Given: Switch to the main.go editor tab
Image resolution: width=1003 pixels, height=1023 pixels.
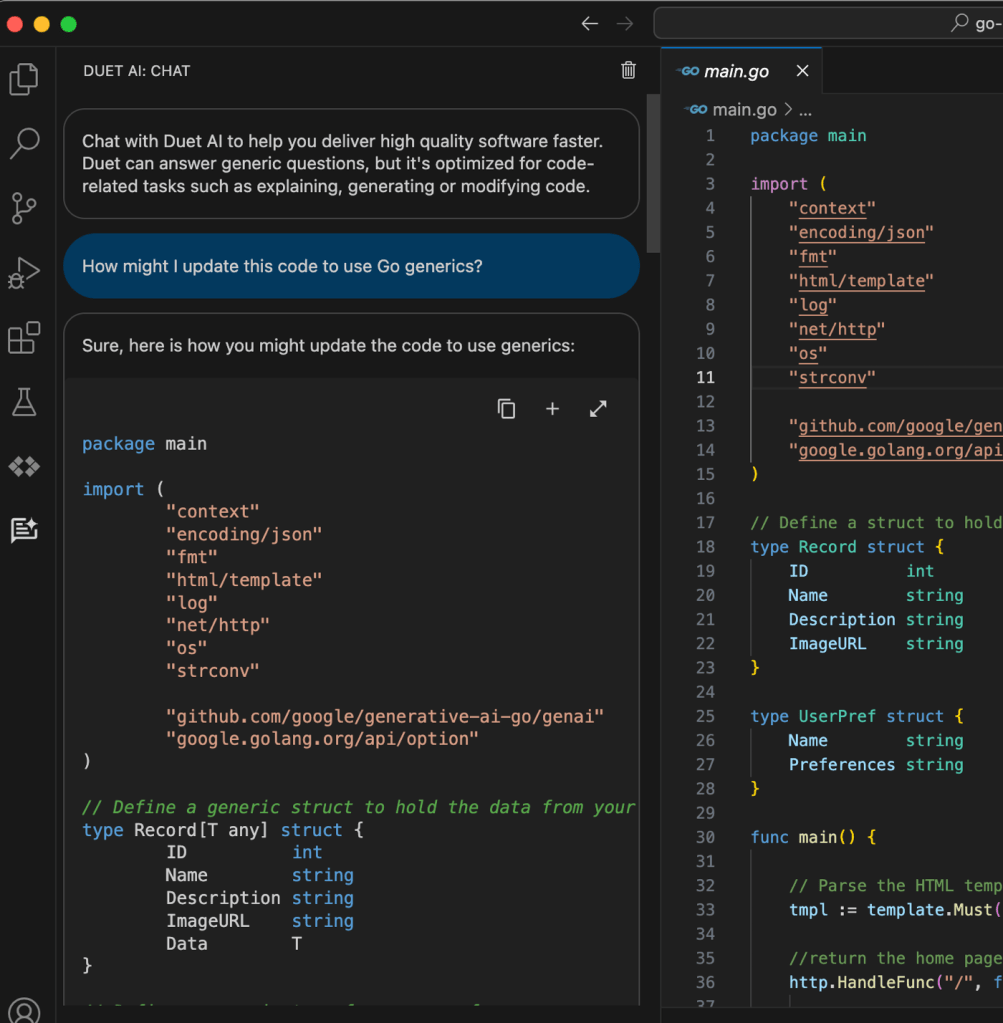Looking at the screenshot, I should point(736,71).
